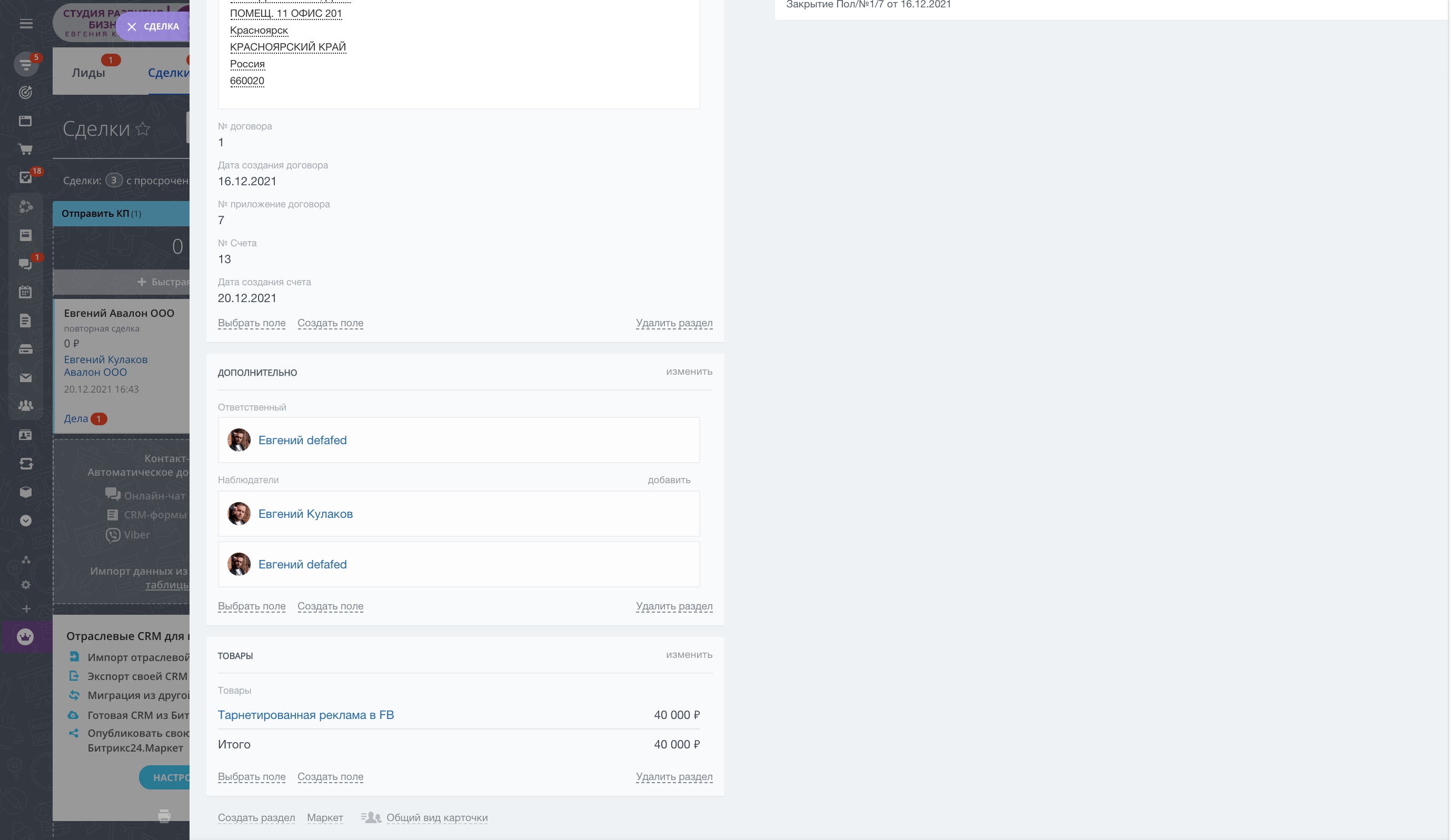Click the print icon below the CRM panel
1451x840 pixels.
click(164, 816)
